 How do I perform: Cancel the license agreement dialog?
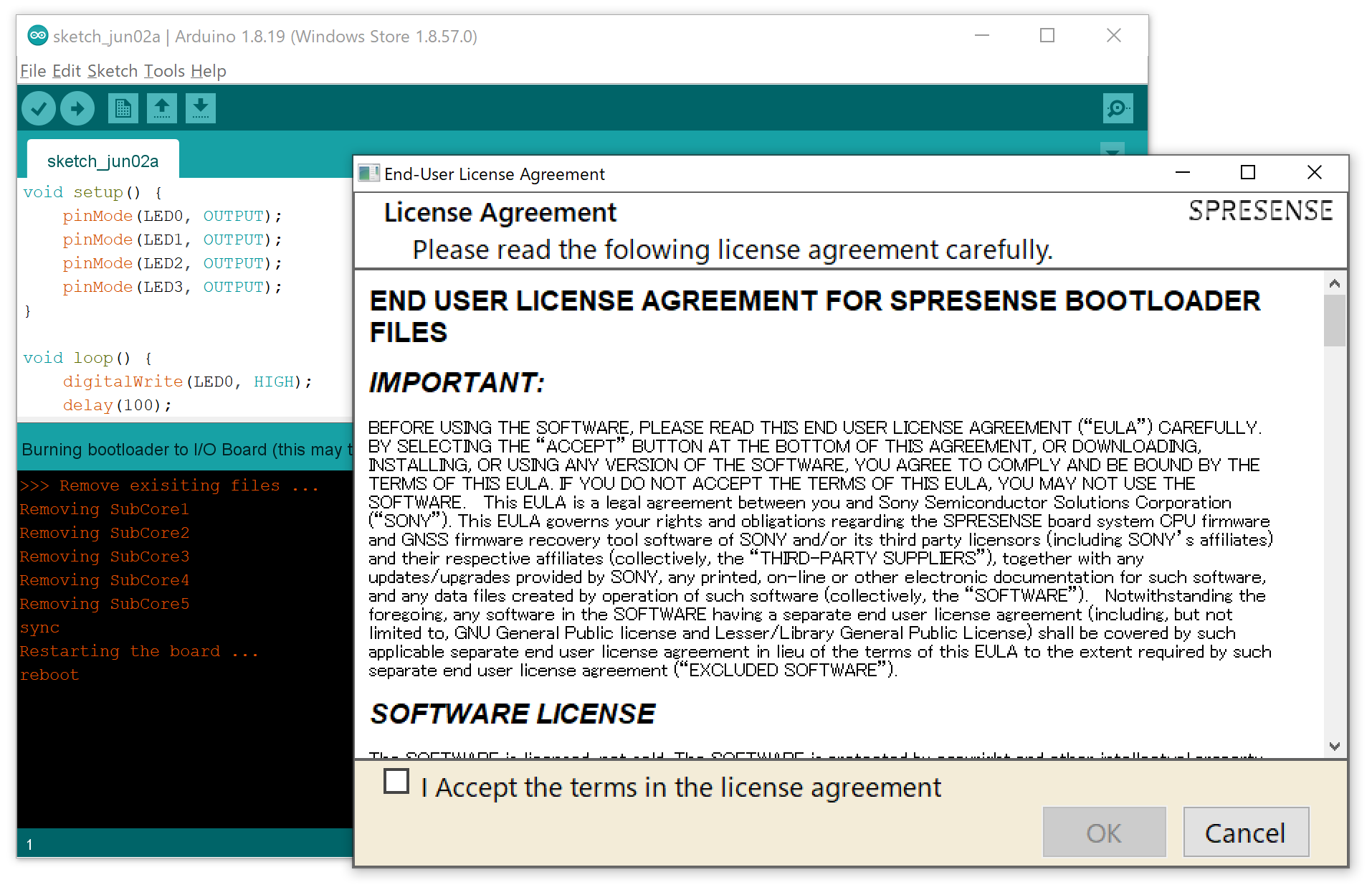pos(1246,832)
